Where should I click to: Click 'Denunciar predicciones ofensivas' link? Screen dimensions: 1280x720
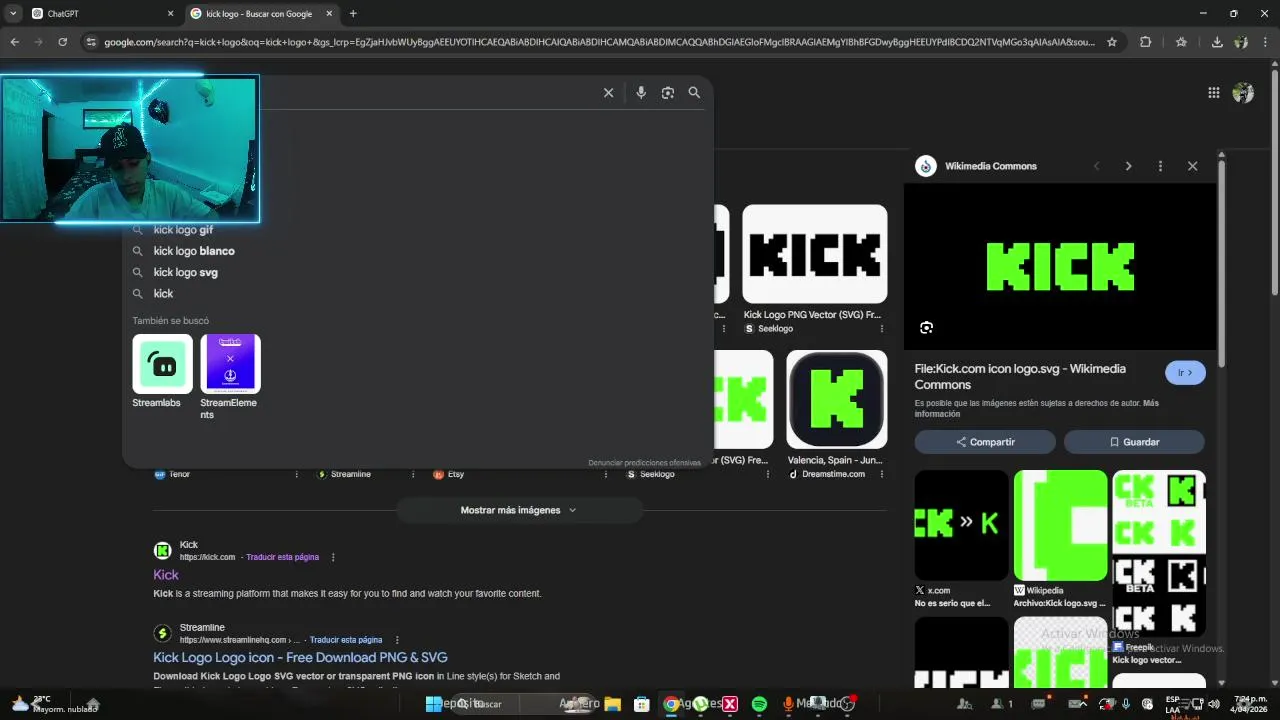(644, 463)
